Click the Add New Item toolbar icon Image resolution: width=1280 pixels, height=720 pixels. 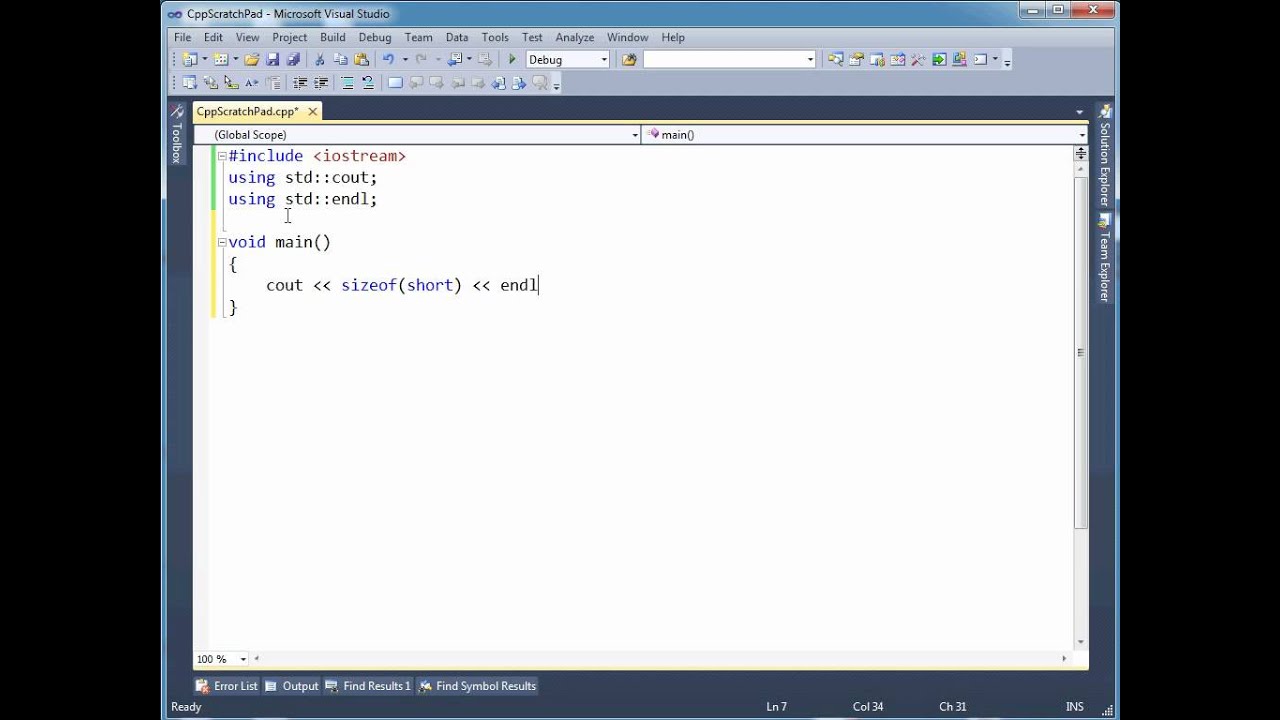click(221, 60)
